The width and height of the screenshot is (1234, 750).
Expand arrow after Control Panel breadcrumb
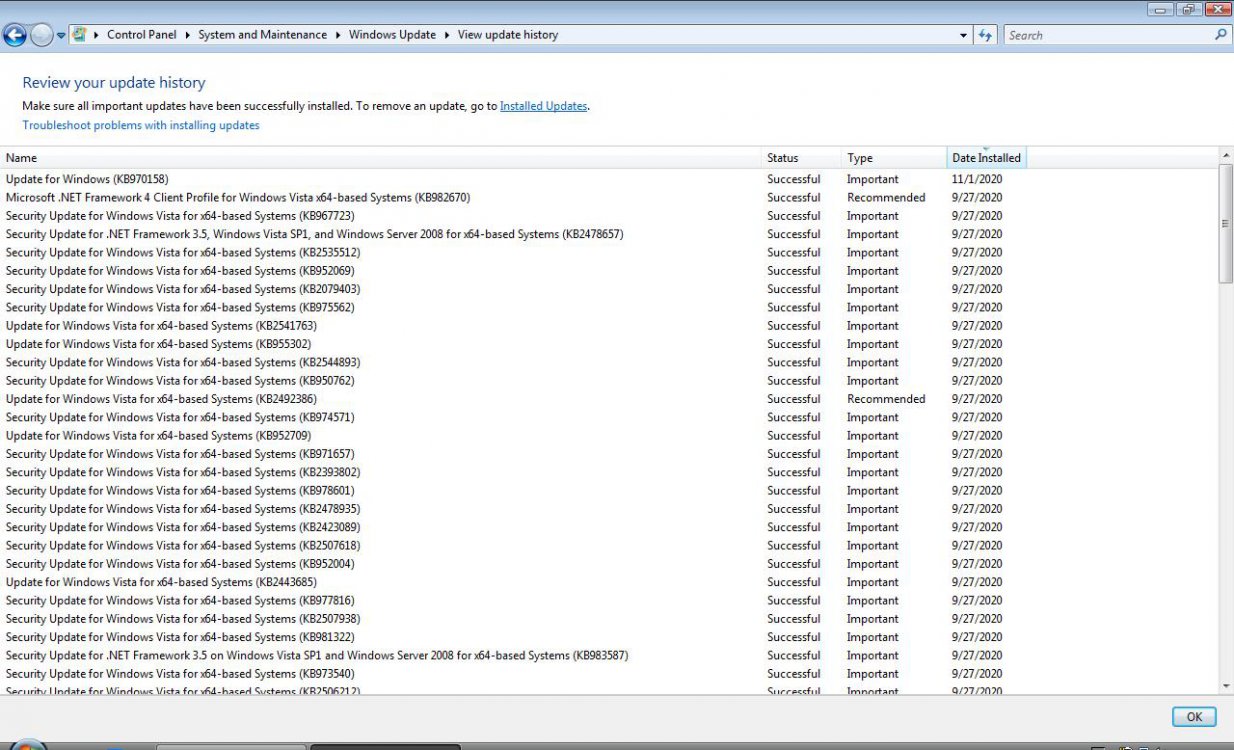pyautogui.click(x=187, y=35)
